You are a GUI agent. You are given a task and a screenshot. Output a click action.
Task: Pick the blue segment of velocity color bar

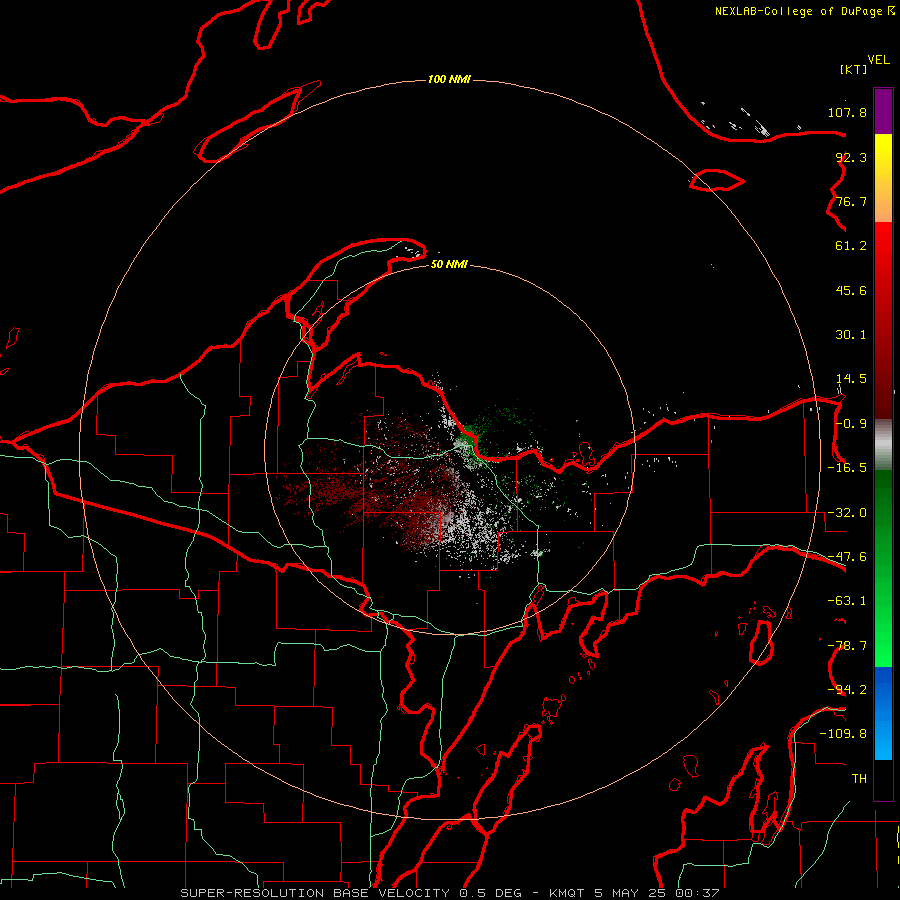[x=883, y=713]
